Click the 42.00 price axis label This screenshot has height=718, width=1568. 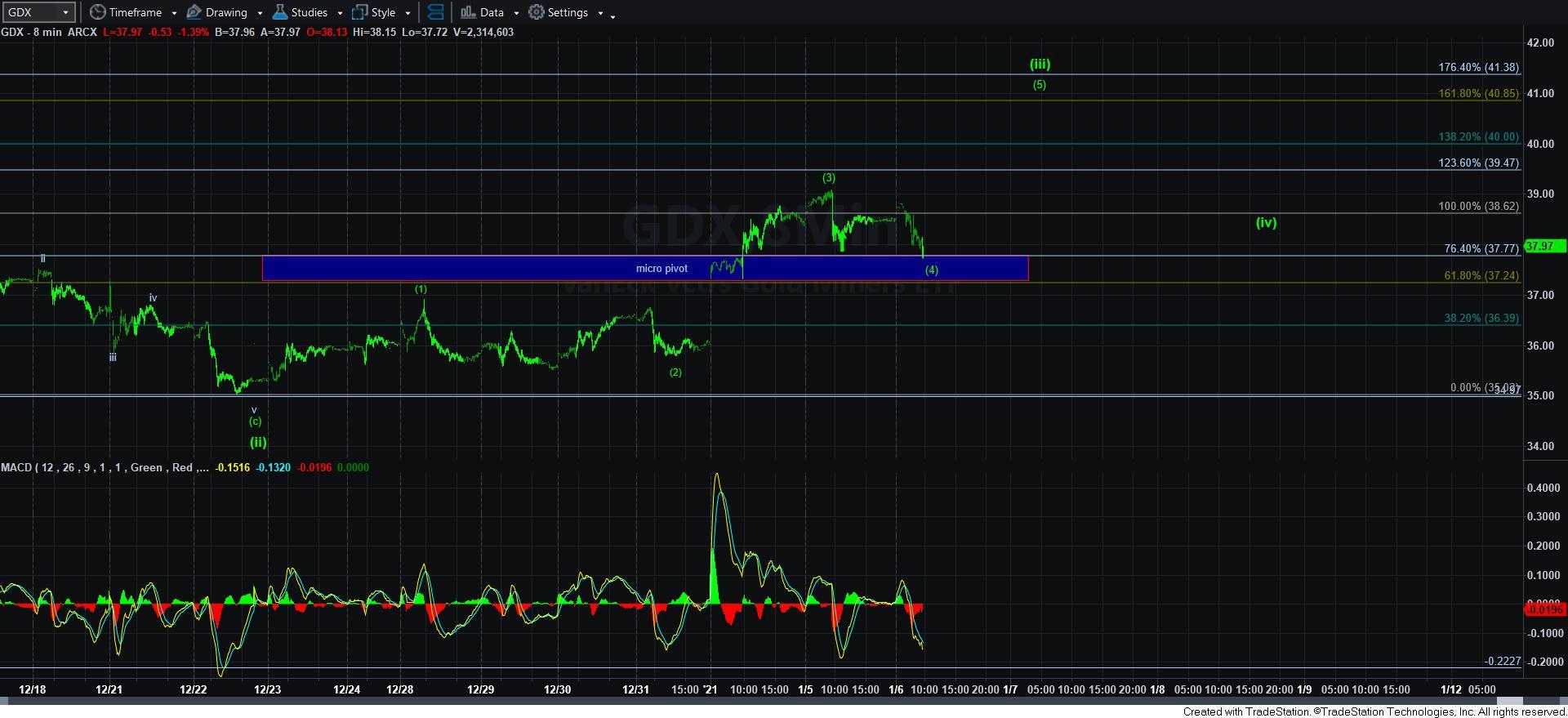point(1540,43)
